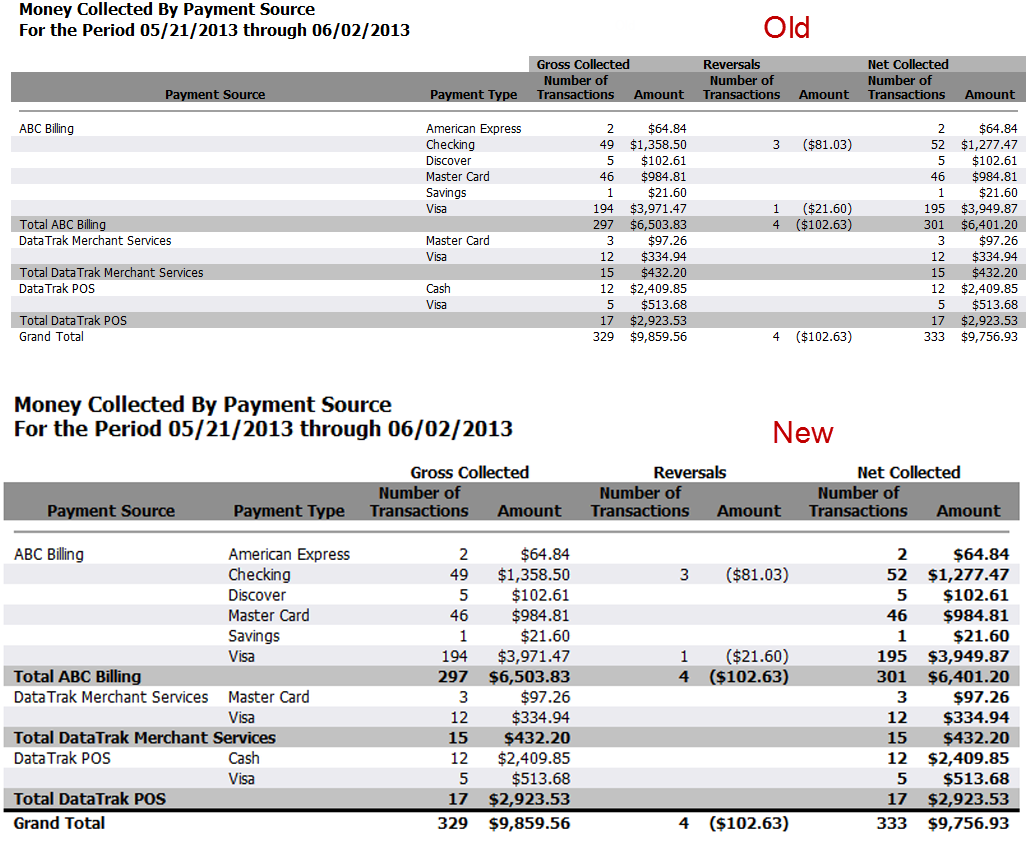Select Total DataTrak POS label in old report
Image resolution: width=1036 pixels, height=848 pixels.
point(73,321)
